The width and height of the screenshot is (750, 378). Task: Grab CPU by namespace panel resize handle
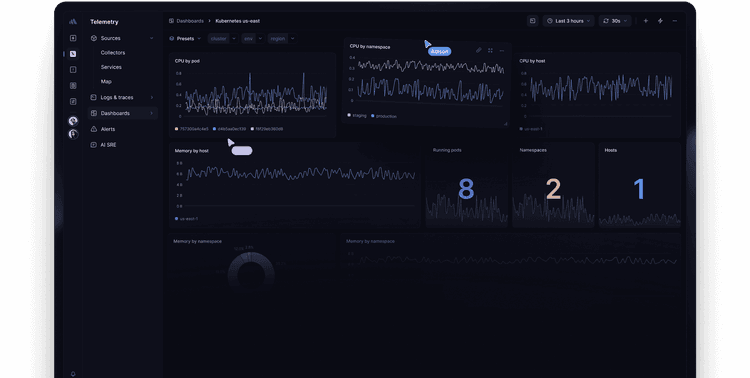(505, 124)
